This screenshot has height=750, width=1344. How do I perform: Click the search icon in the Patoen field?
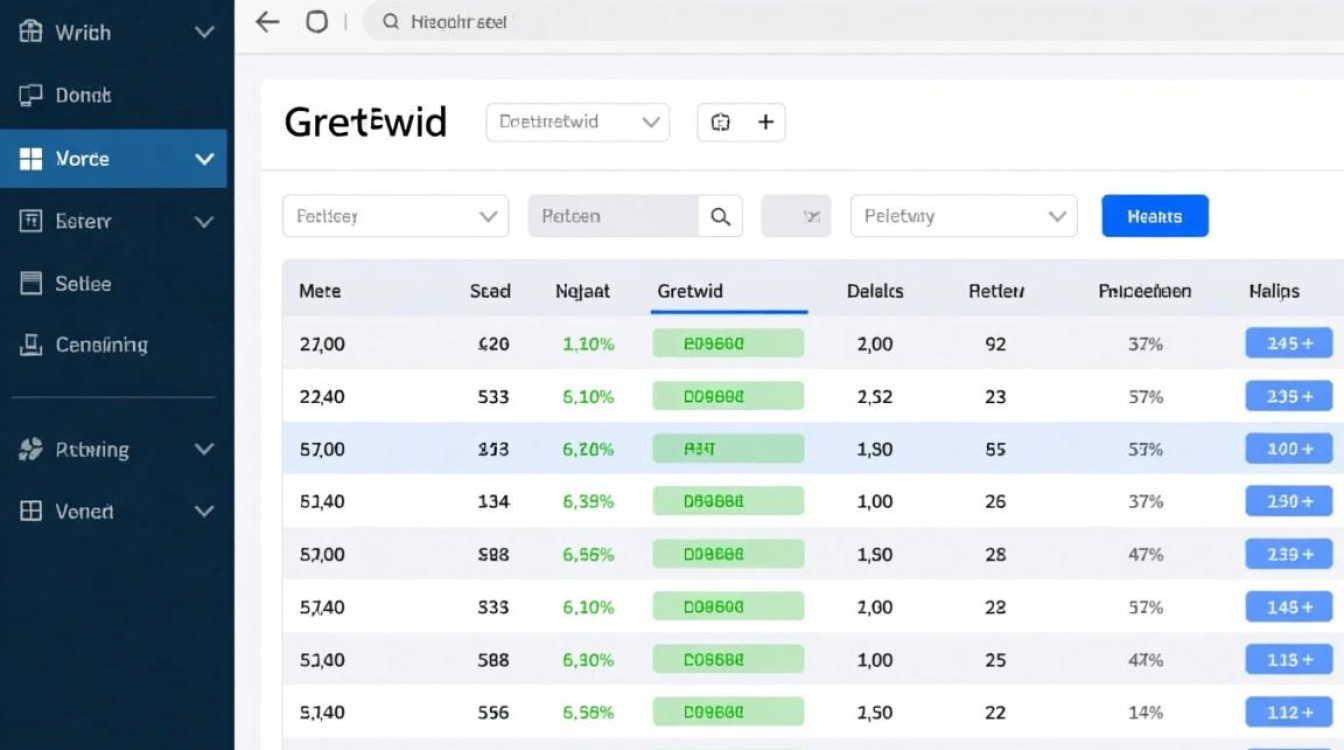pyautogui.click(x=721, y=215)
